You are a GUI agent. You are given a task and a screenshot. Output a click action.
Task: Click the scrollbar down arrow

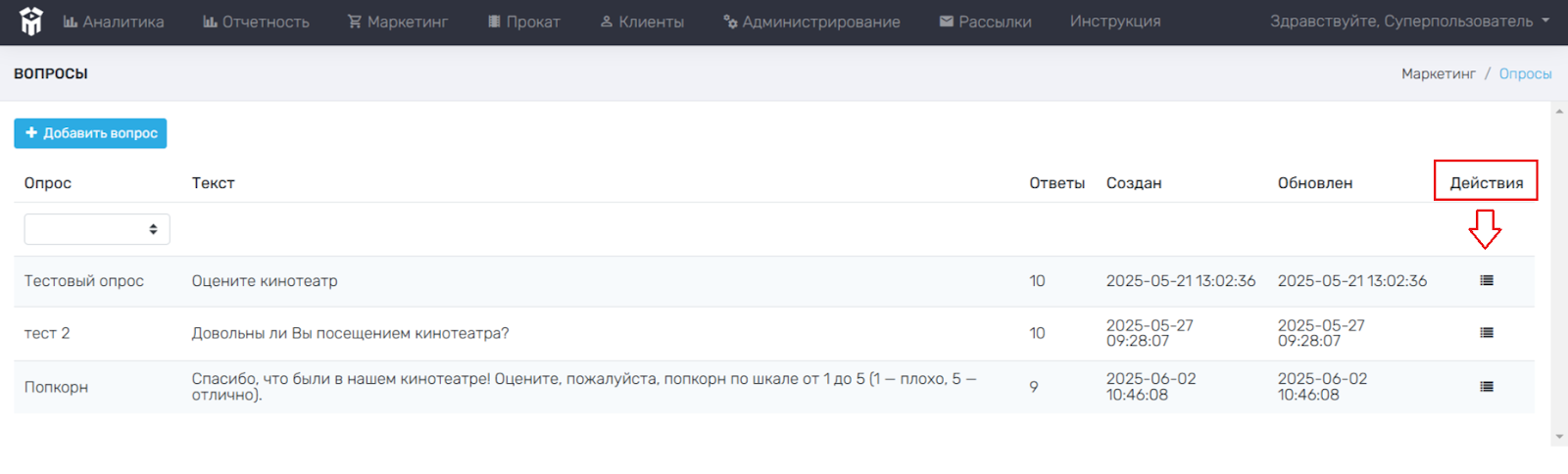tap(1559, 437)
